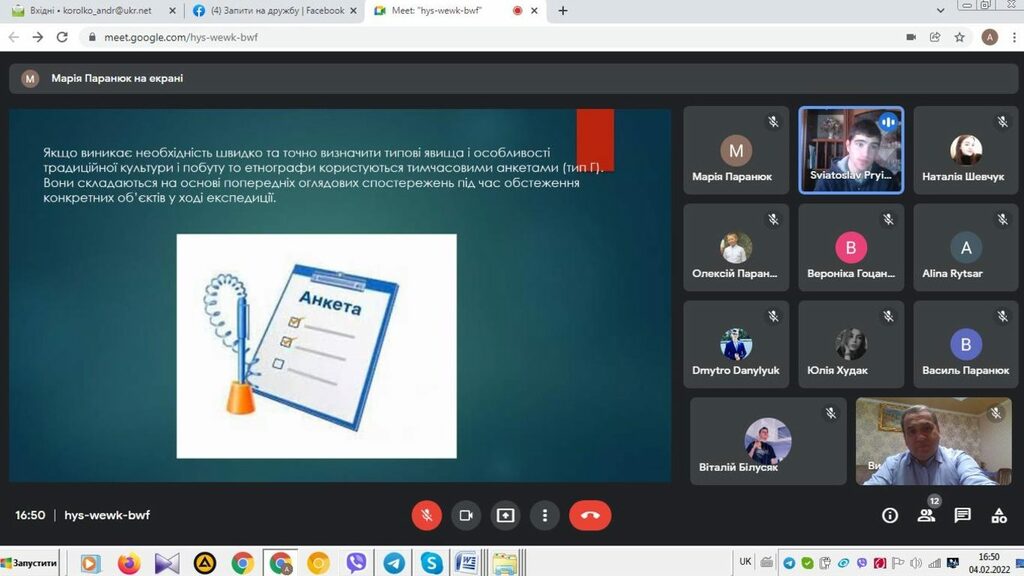The width and height of the screenshot is (1024, 576).
Task: Open Telegram from the taskbar
Action: 394,563
